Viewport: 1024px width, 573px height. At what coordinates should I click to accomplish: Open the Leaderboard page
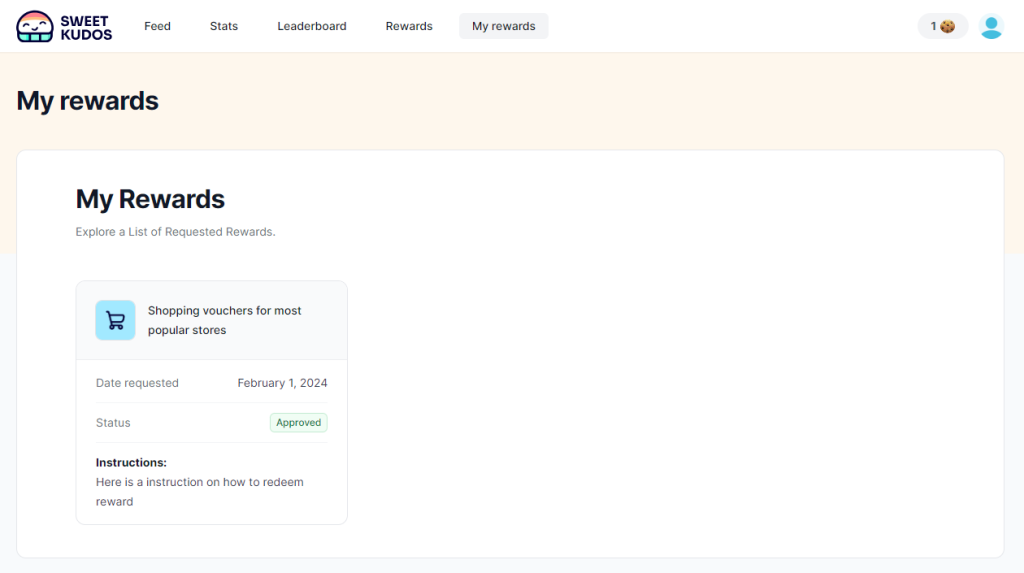312,26
